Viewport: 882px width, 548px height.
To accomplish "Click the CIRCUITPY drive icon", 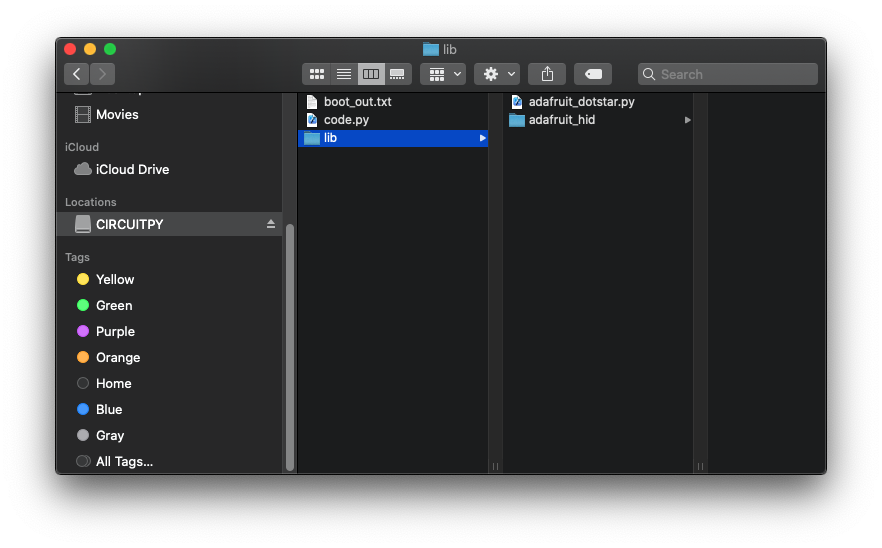I will 83,224.
